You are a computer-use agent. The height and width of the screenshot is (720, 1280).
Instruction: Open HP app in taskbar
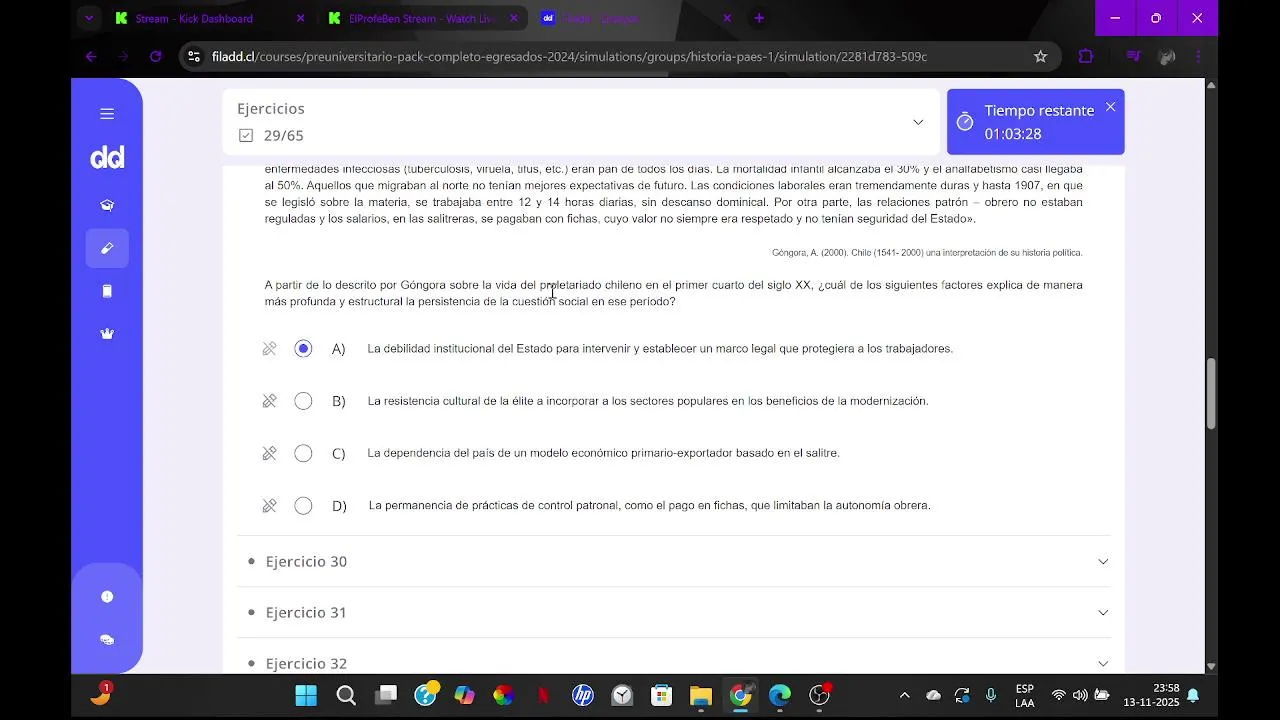(583, 696)
